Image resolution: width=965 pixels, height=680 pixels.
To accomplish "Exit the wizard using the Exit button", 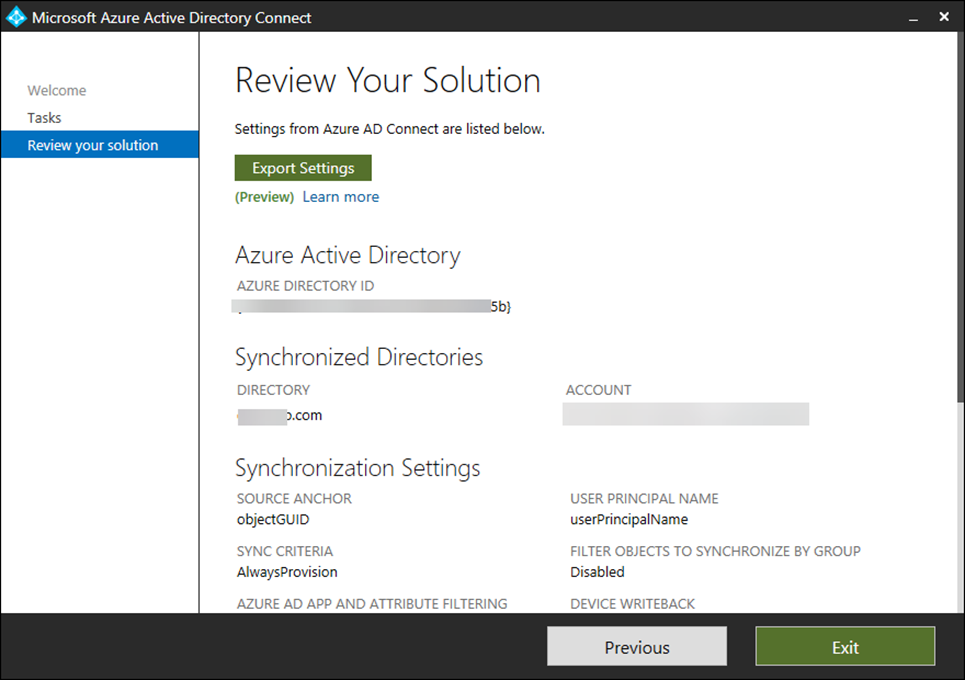I will pyautogui.click(x=845, y=647).
